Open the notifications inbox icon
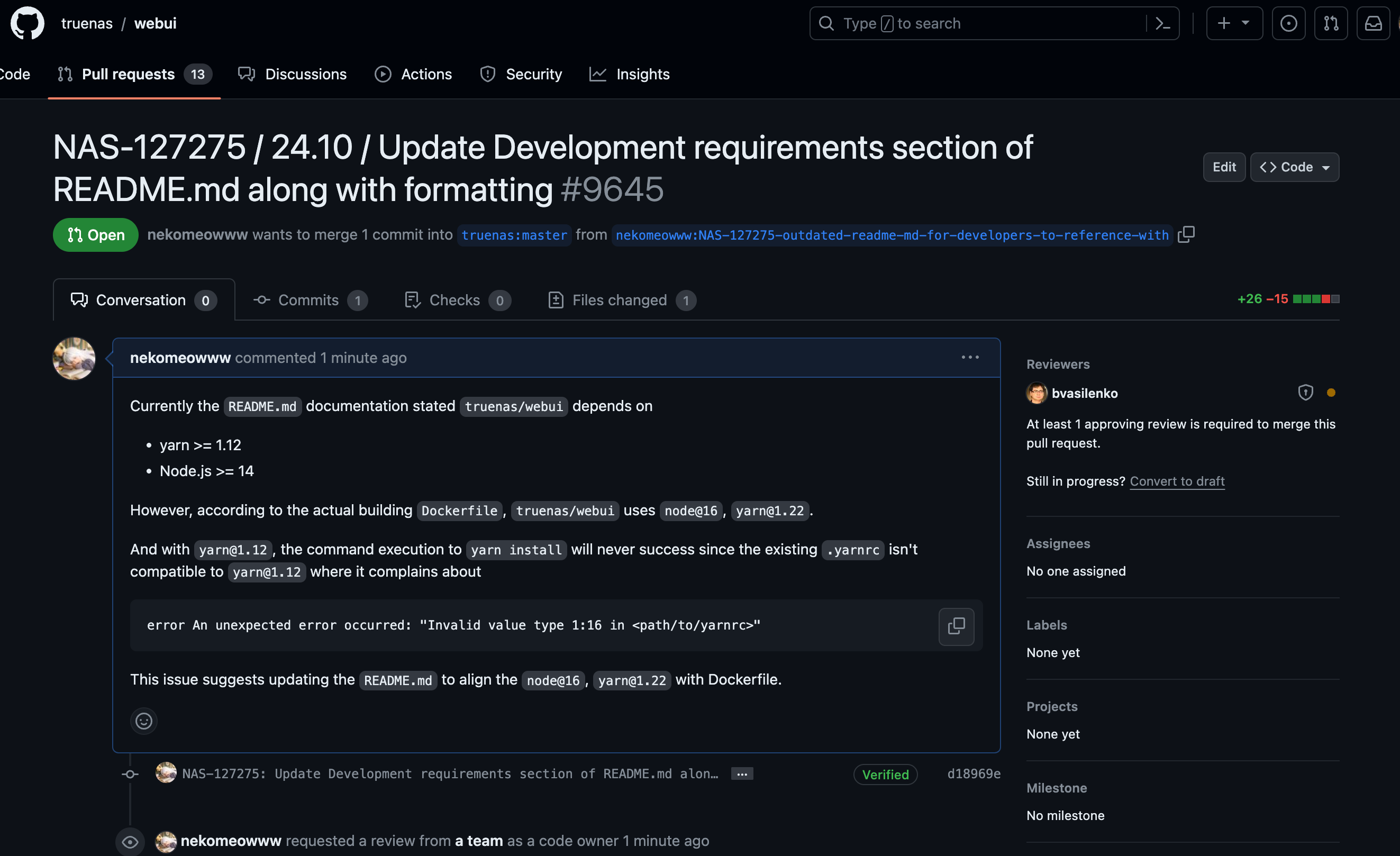The height and width of the screenshot is (856, 1400). 1372,23
